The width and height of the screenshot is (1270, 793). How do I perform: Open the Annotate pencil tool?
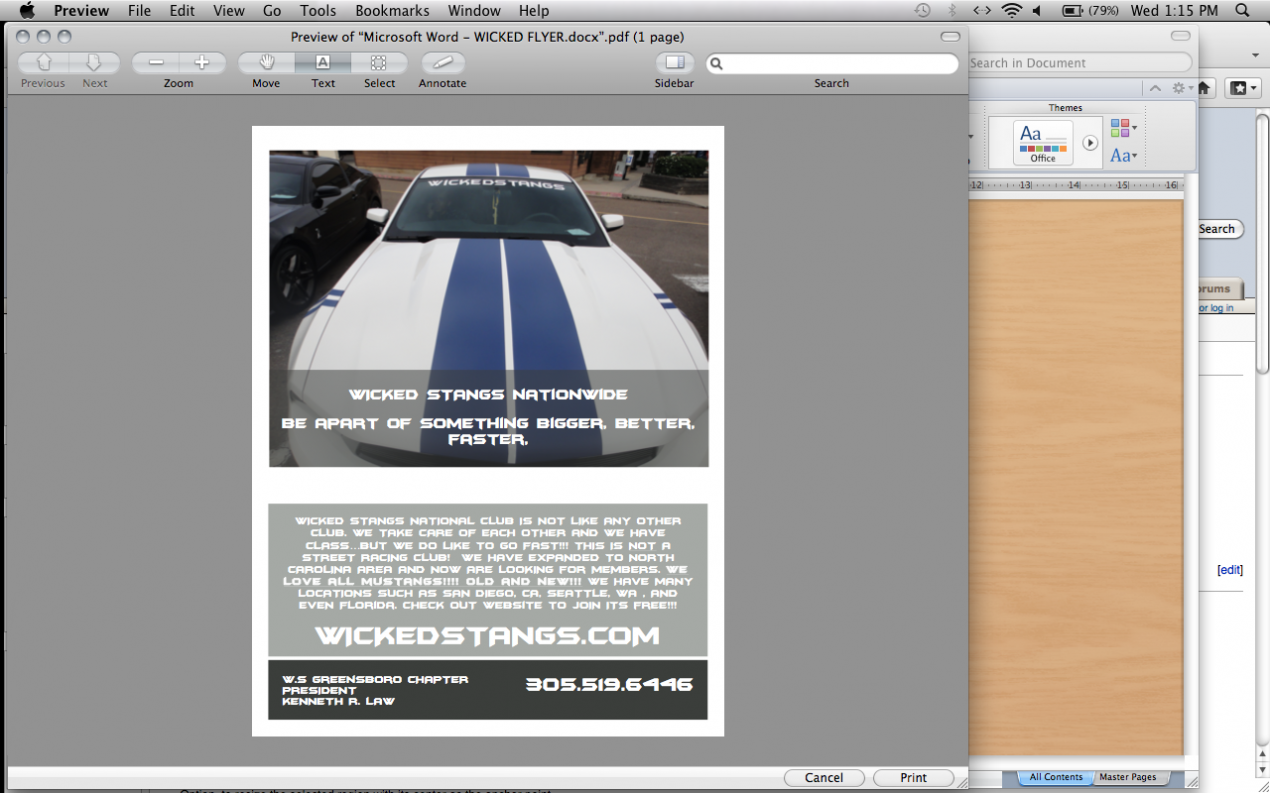point(442,63)
